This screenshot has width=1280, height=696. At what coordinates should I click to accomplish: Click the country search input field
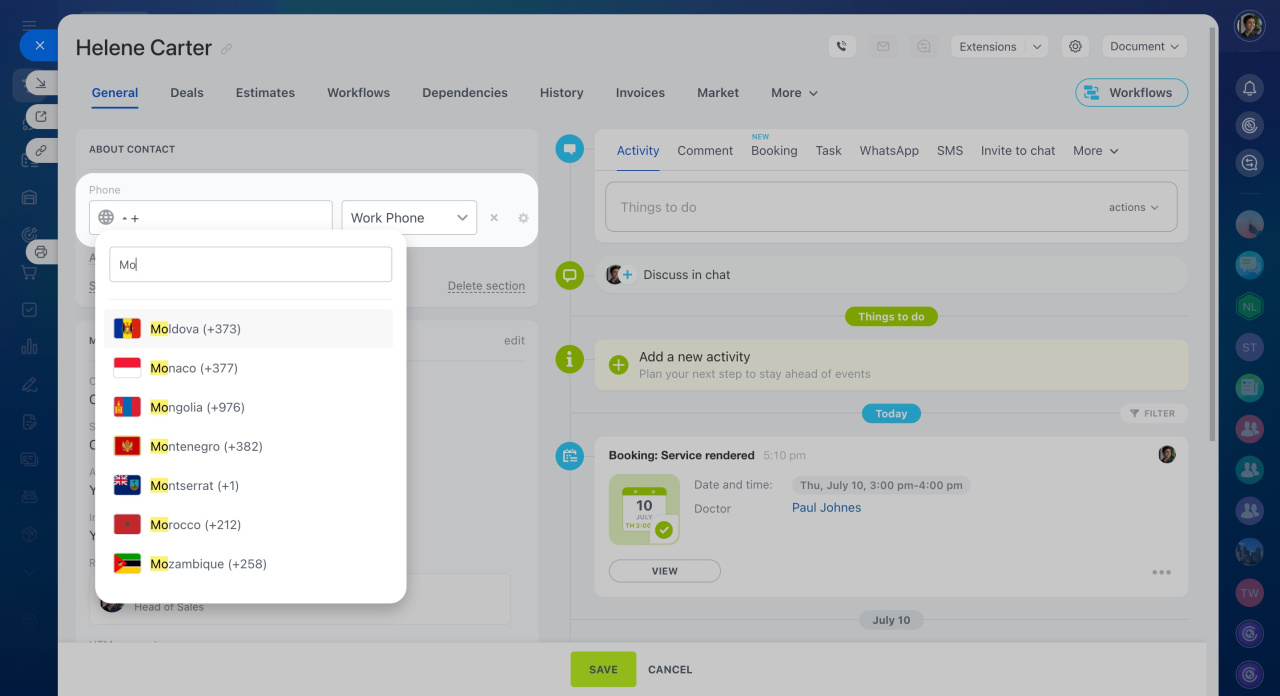point(250,265)
